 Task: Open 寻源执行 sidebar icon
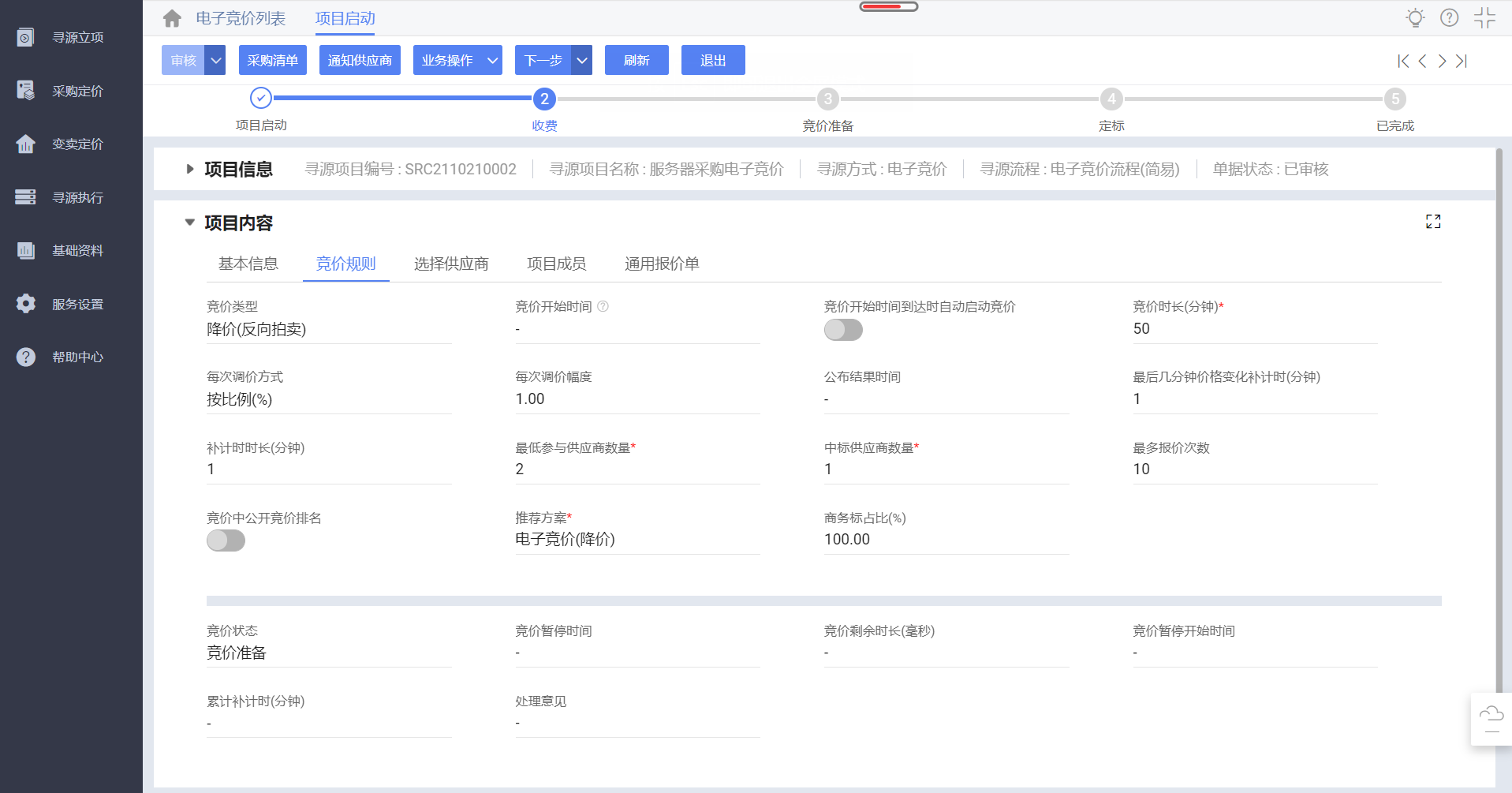click(25, 197)
